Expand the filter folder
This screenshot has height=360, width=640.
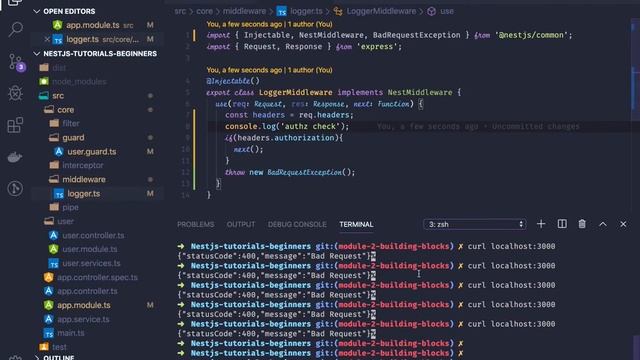click(71, 123)
